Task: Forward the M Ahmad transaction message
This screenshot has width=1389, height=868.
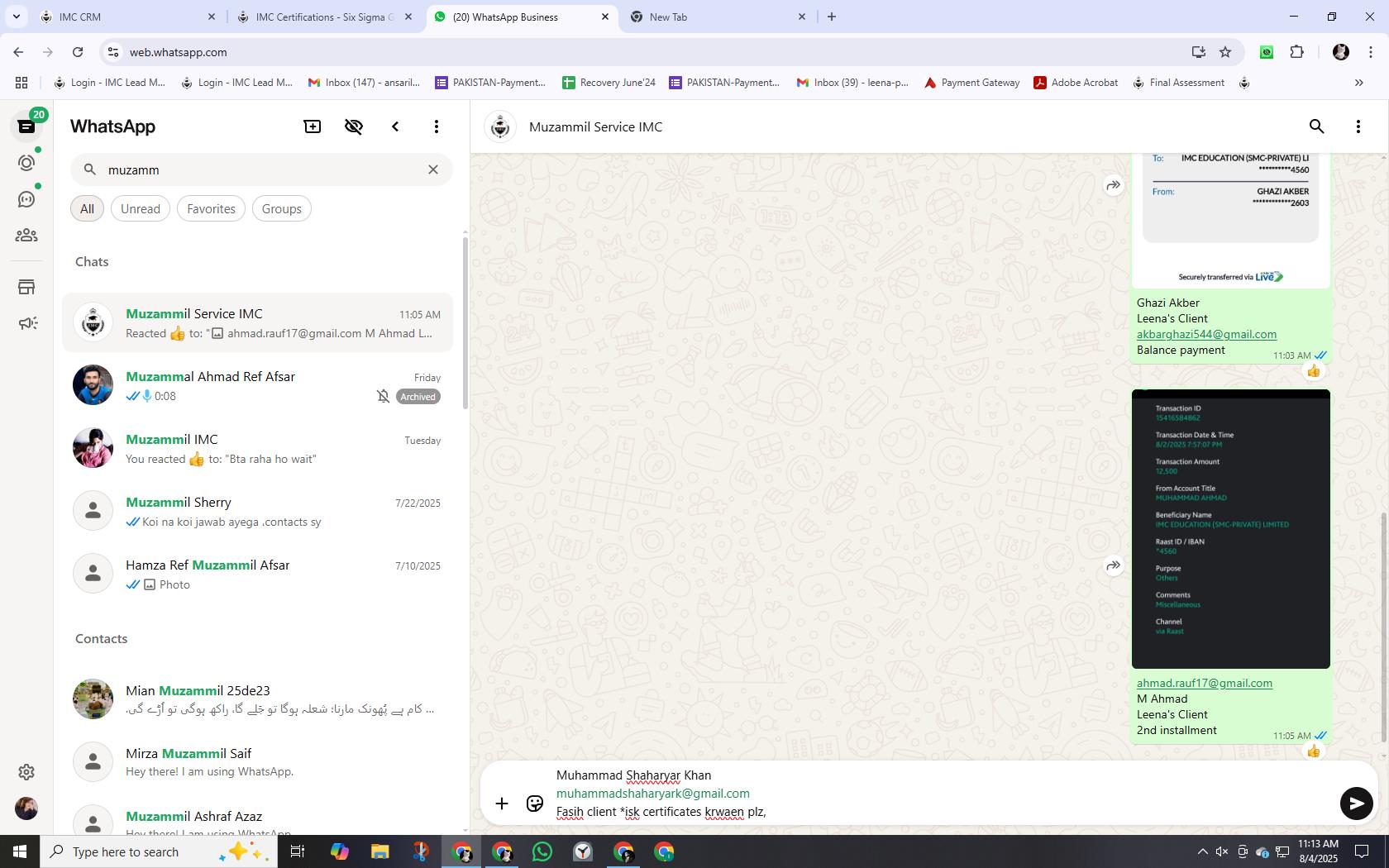Action: 1114,565
